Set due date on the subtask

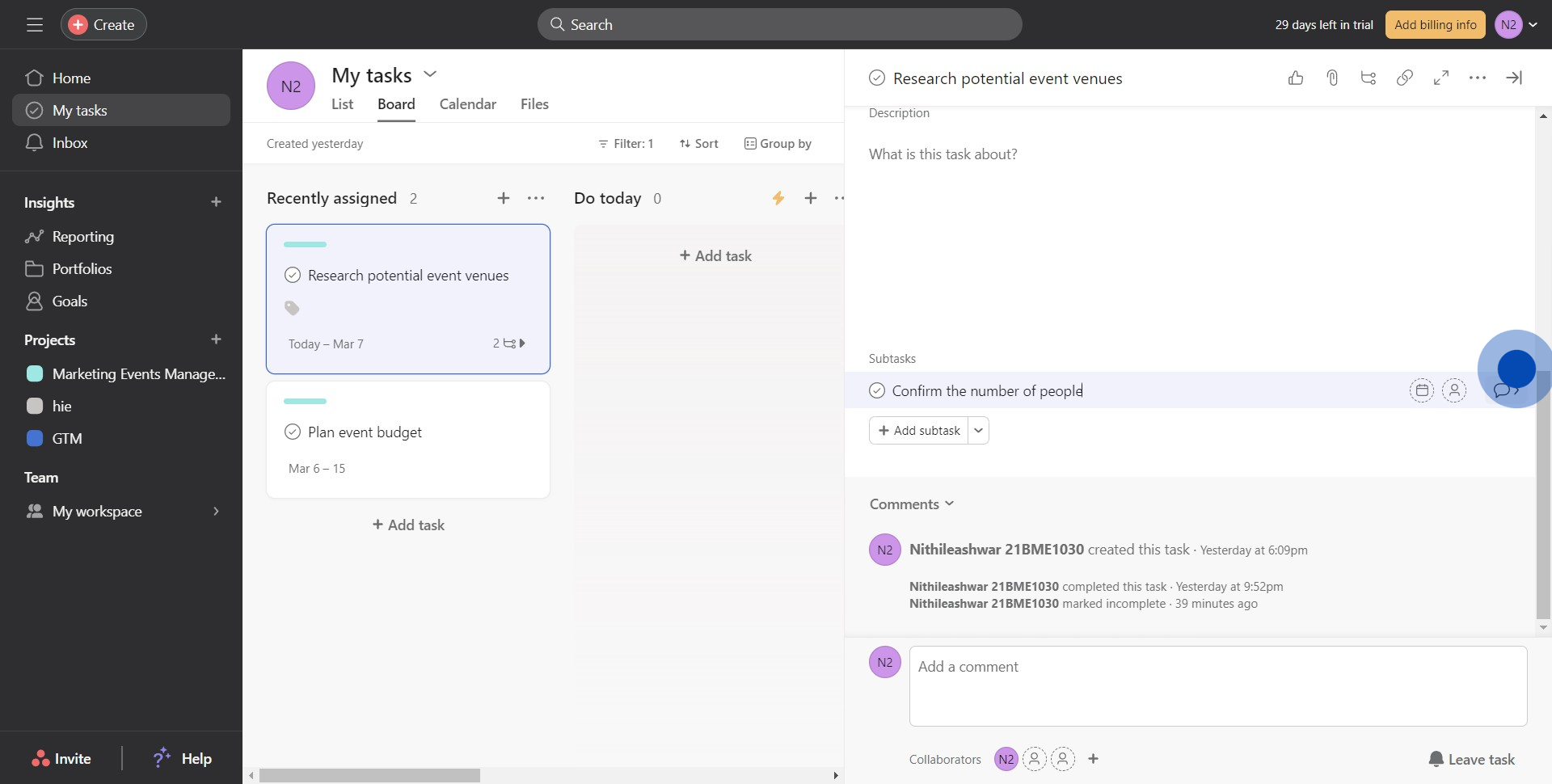[x=1422, y=390]
